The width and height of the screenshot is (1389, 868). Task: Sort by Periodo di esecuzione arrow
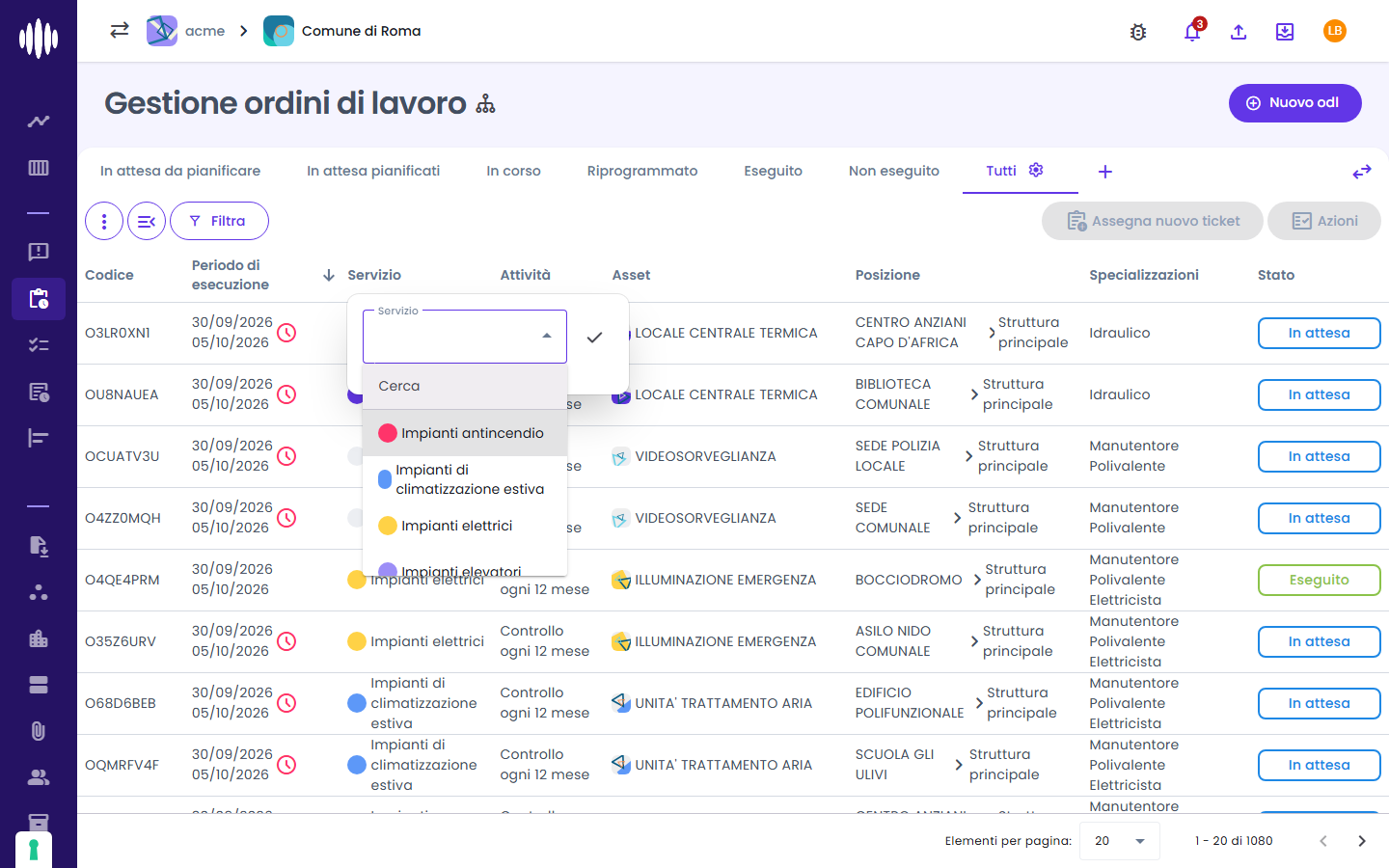click(x=329, y=275)
